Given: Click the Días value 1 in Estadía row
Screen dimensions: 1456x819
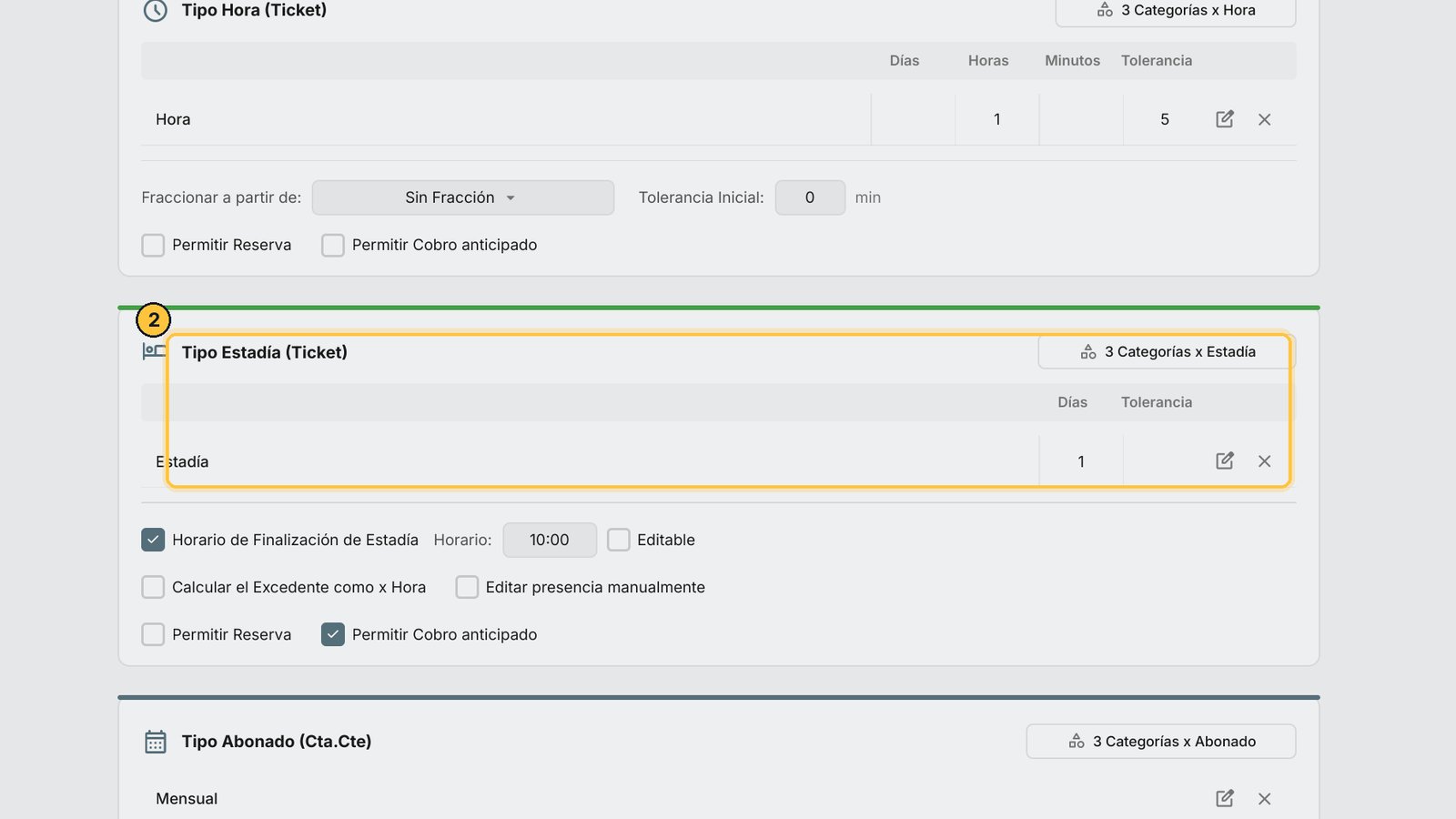Looking at the screenshot, I should 1081,461.
